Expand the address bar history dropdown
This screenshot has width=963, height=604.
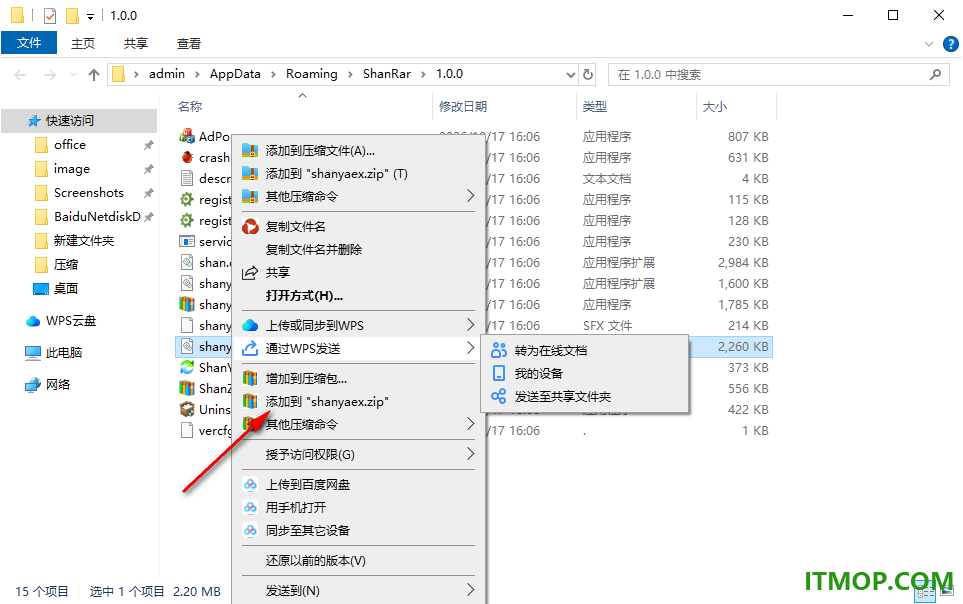571,74
